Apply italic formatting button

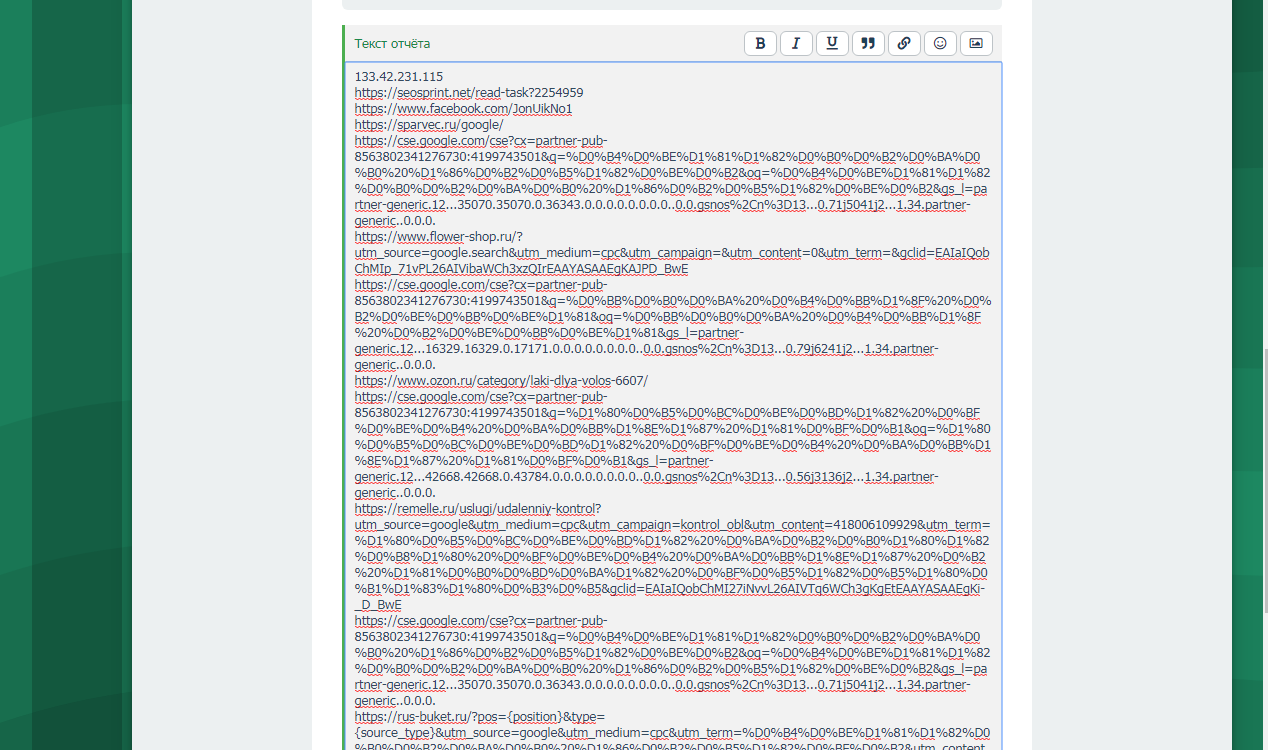796,44
